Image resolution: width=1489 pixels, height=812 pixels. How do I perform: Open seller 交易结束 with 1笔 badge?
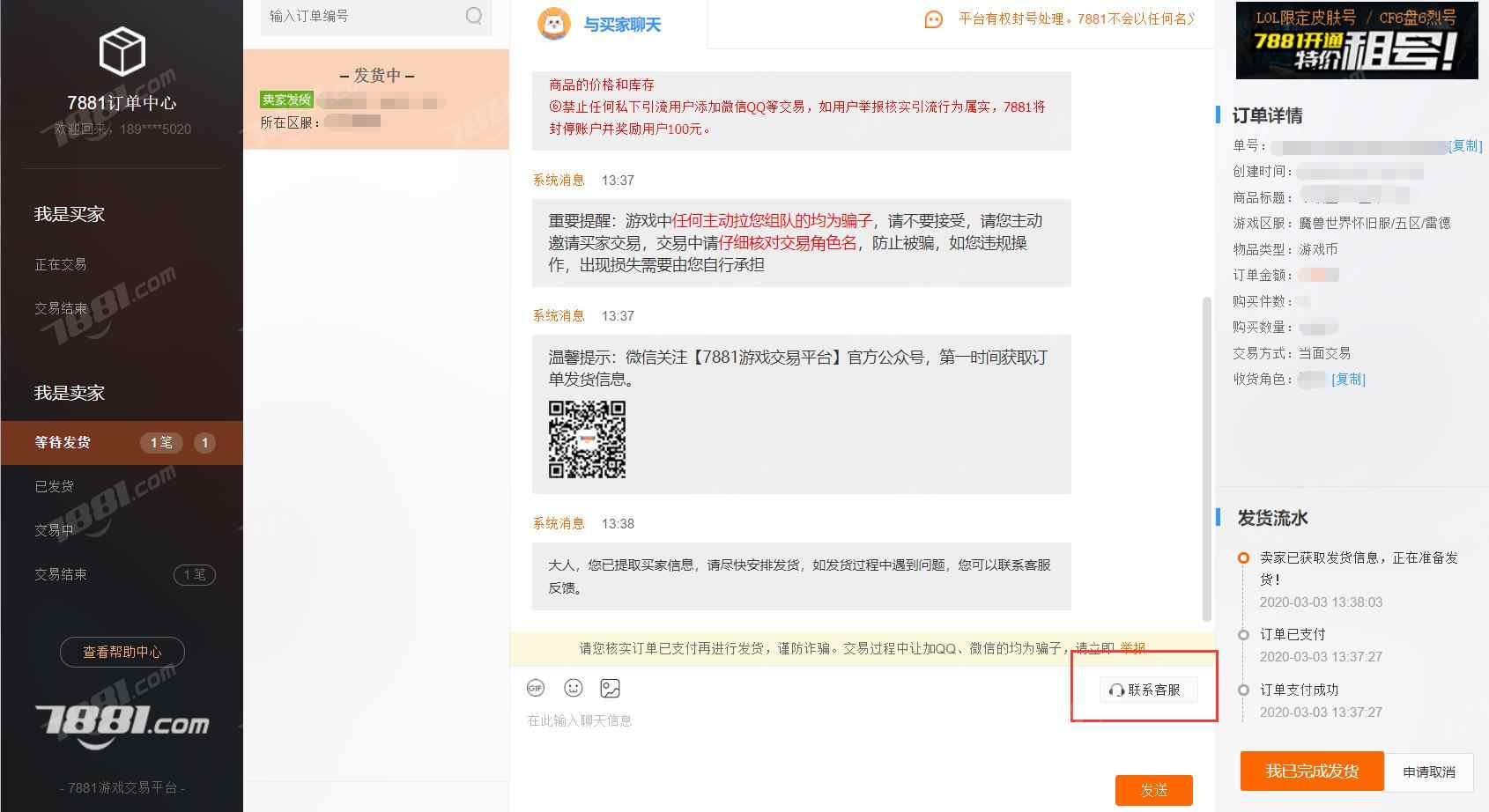pos(122,574)
